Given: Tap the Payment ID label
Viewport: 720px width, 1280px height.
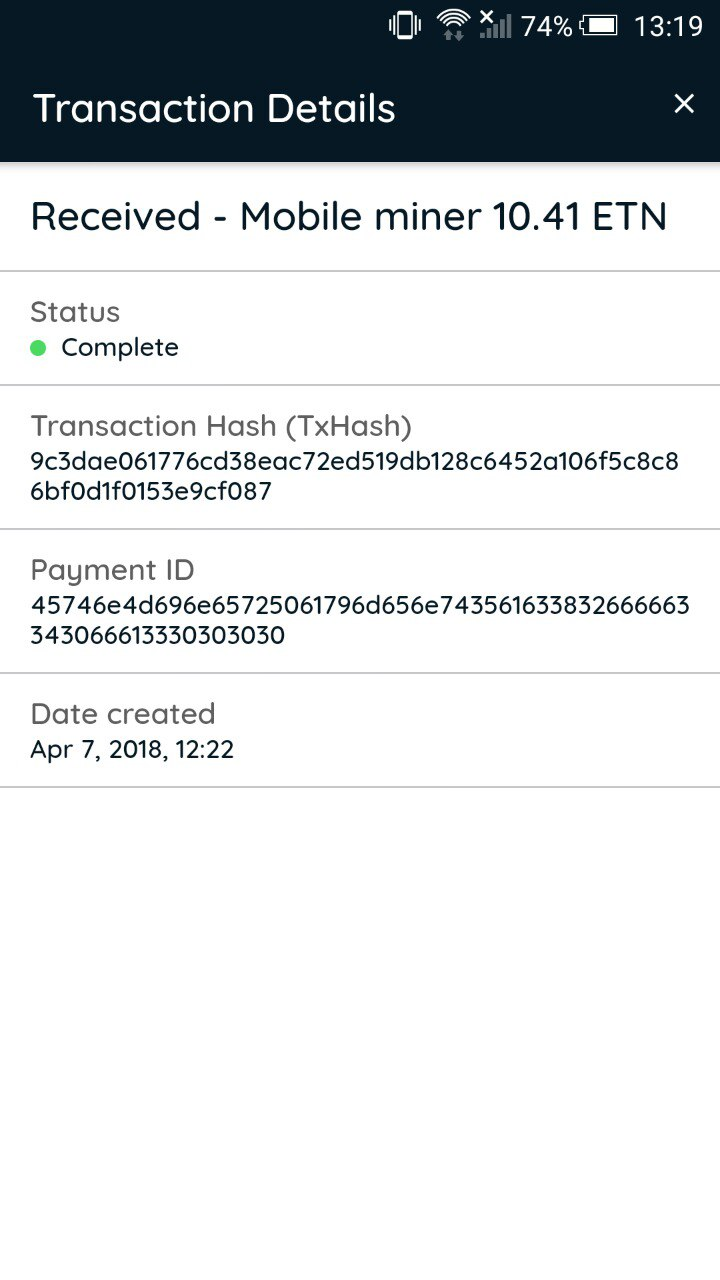Looking at the screenshot, I should point(112,570).
